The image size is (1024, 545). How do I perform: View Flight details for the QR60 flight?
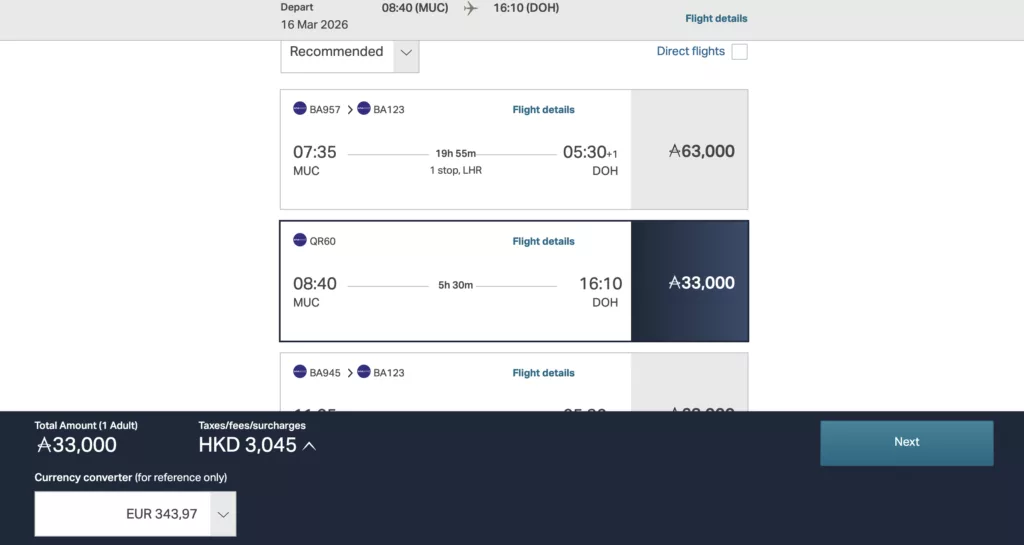543,241
